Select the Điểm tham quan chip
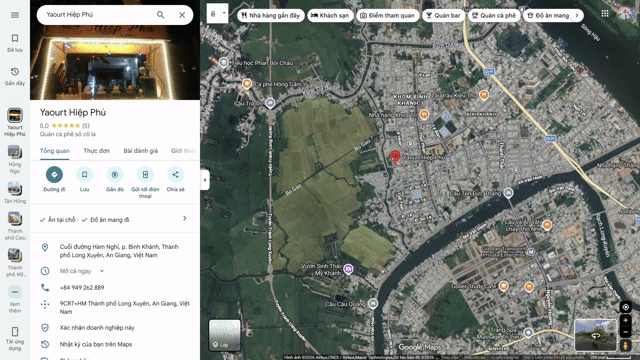 click(x=388, y=16)
